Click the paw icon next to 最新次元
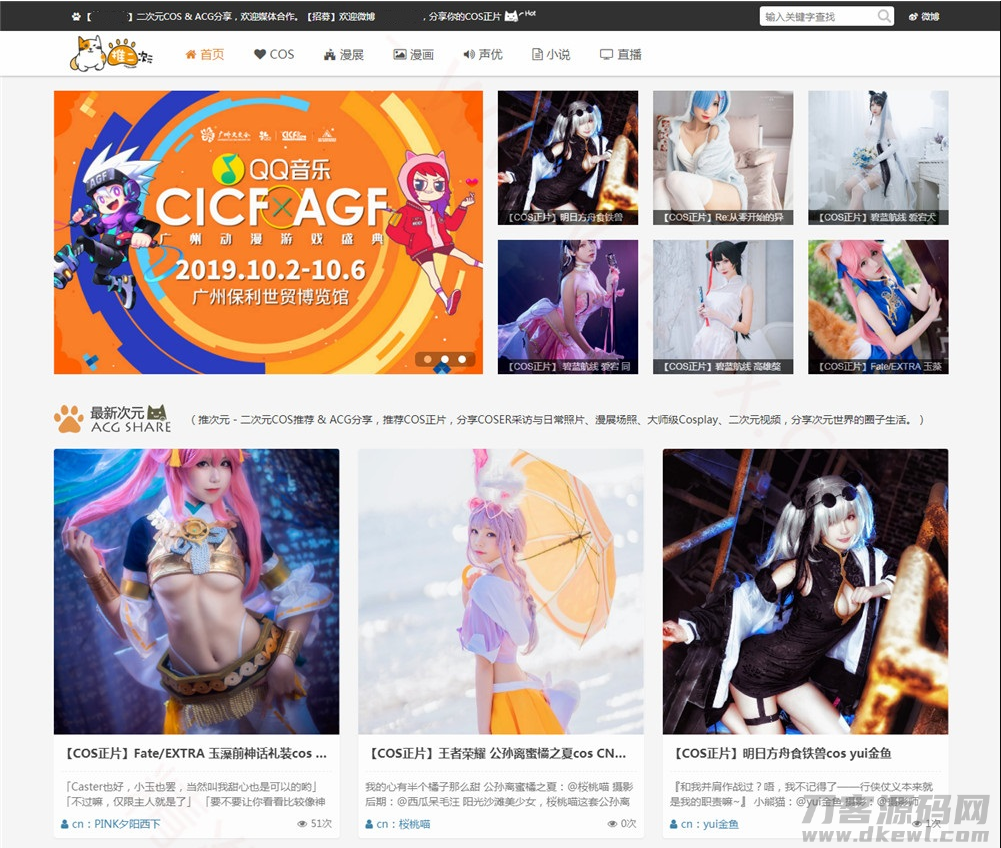The width and height of the screenshot is (1001, 848). coord(67,416)
